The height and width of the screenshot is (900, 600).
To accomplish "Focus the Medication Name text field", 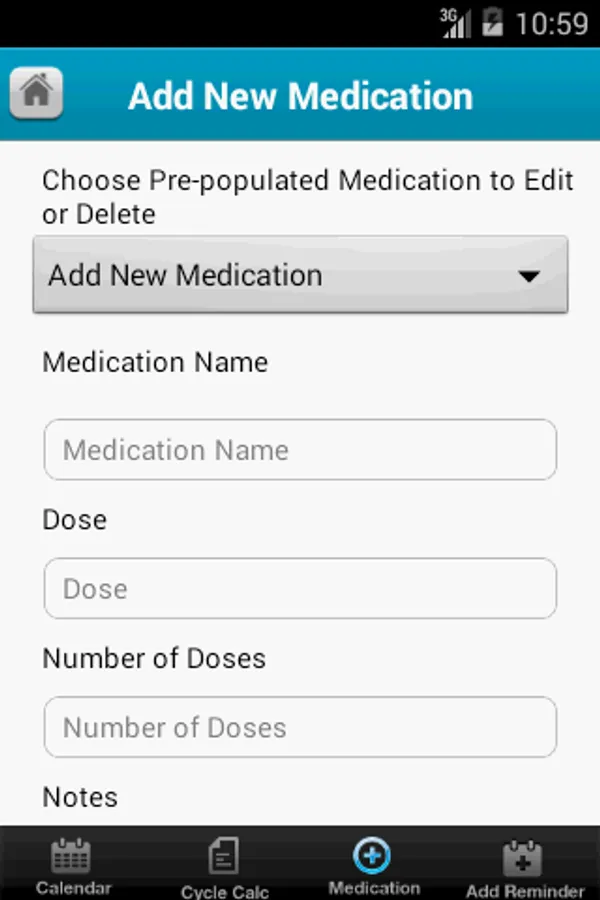I will [300, 450].
